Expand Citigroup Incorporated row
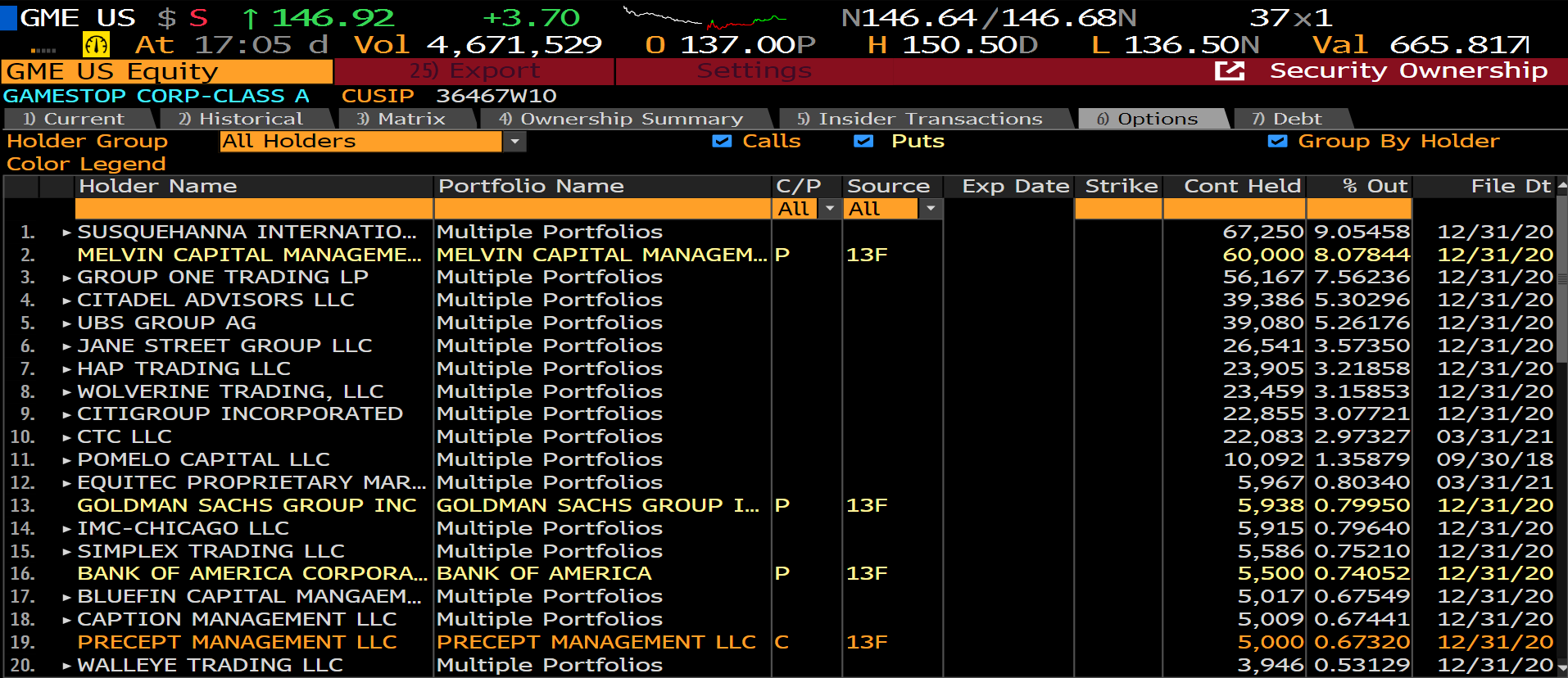 click(67, 414)
